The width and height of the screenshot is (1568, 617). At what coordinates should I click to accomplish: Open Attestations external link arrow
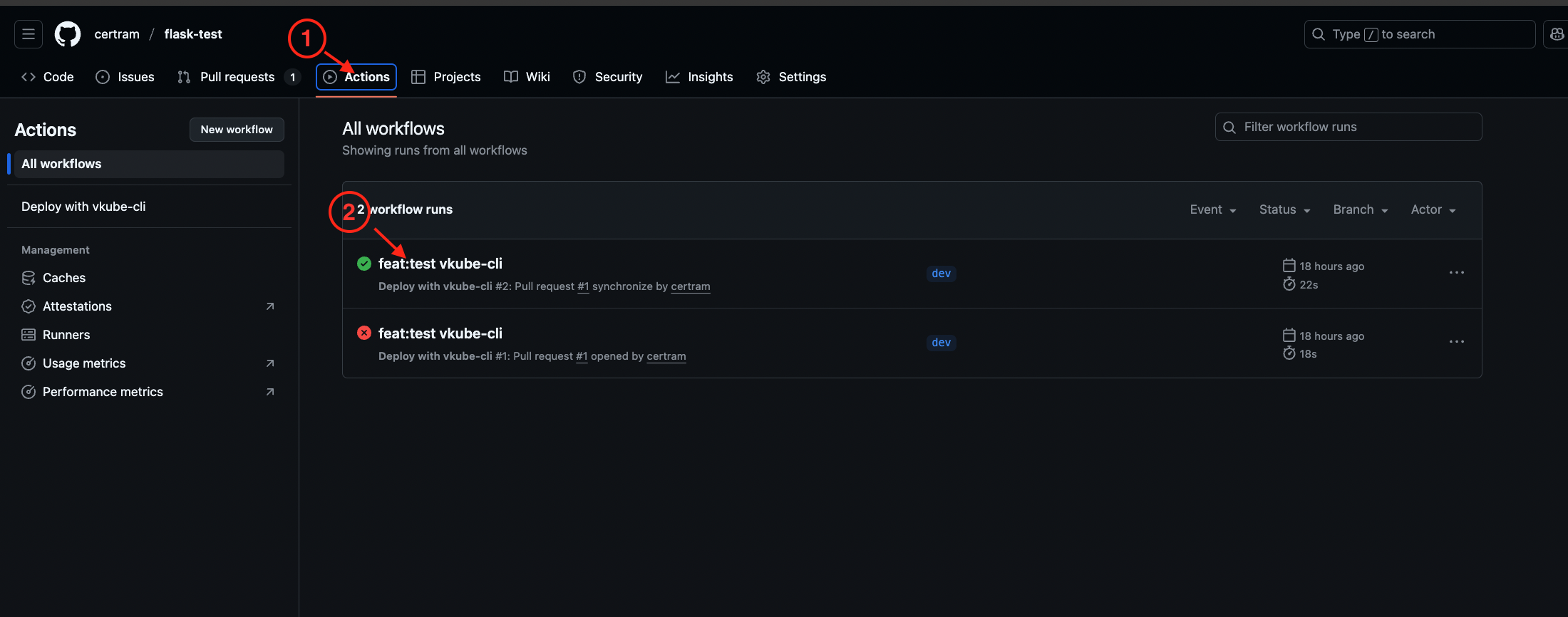click(270, 306)
